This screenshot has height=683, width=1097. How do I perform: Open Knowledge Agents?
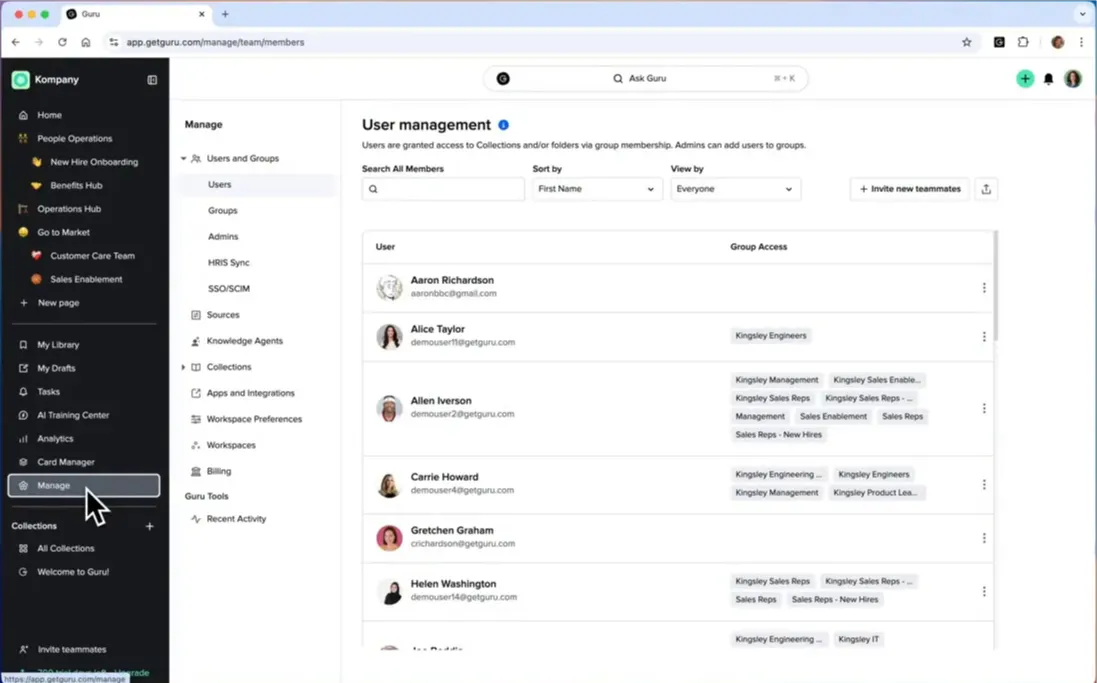(244, 341)
